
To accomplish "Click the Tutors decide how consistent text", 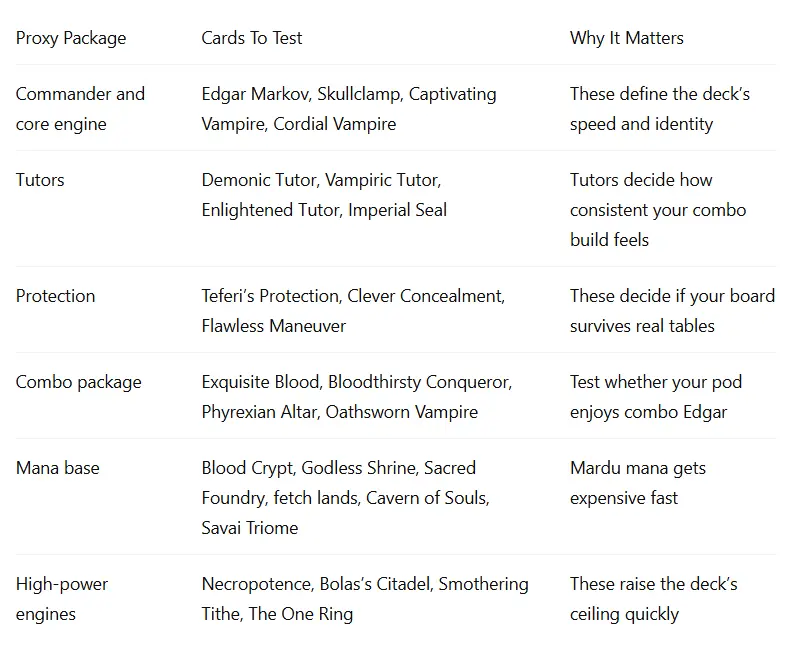I will point(658,210).
